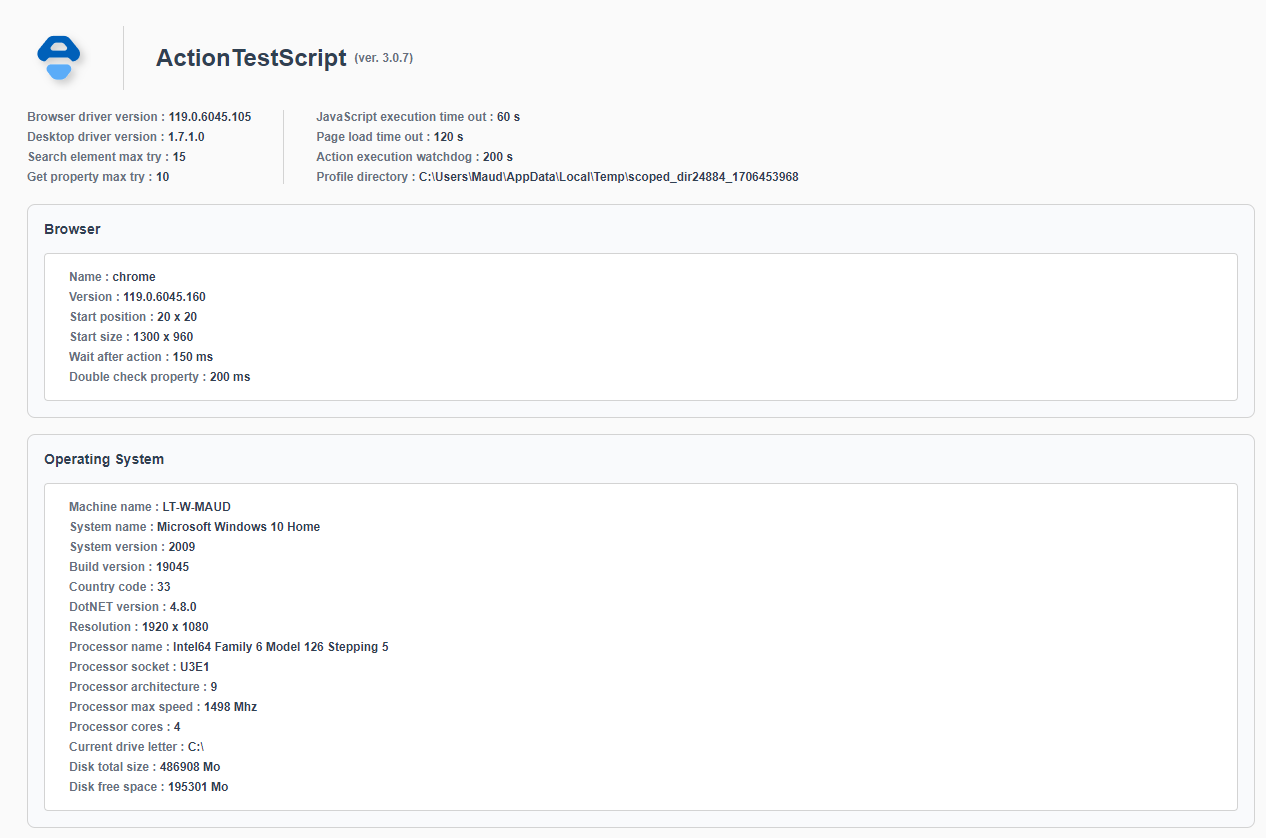Click the ActionTestScript title heading
Image resolution: width=1266 pixels, height=838 pixels.
coord(251,58)
